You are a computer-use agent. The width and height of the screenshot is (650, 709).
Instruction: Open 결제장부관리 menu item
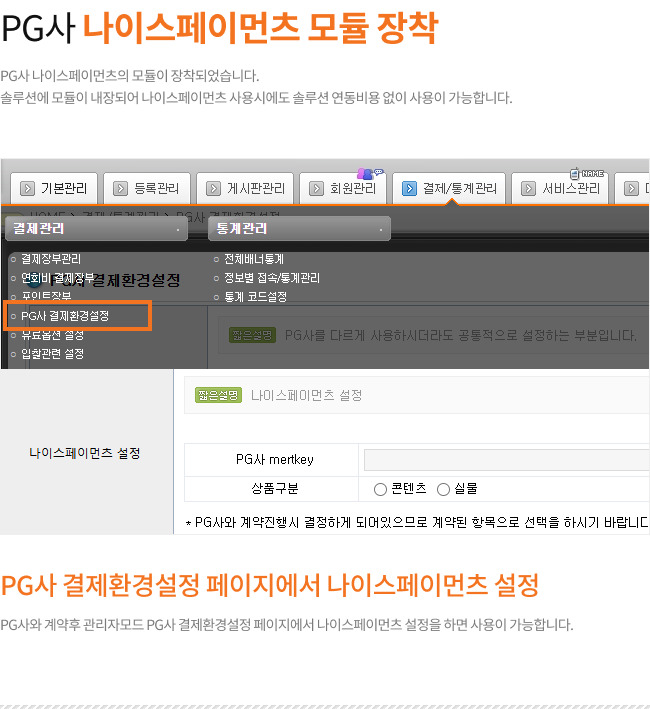(51, 259)
